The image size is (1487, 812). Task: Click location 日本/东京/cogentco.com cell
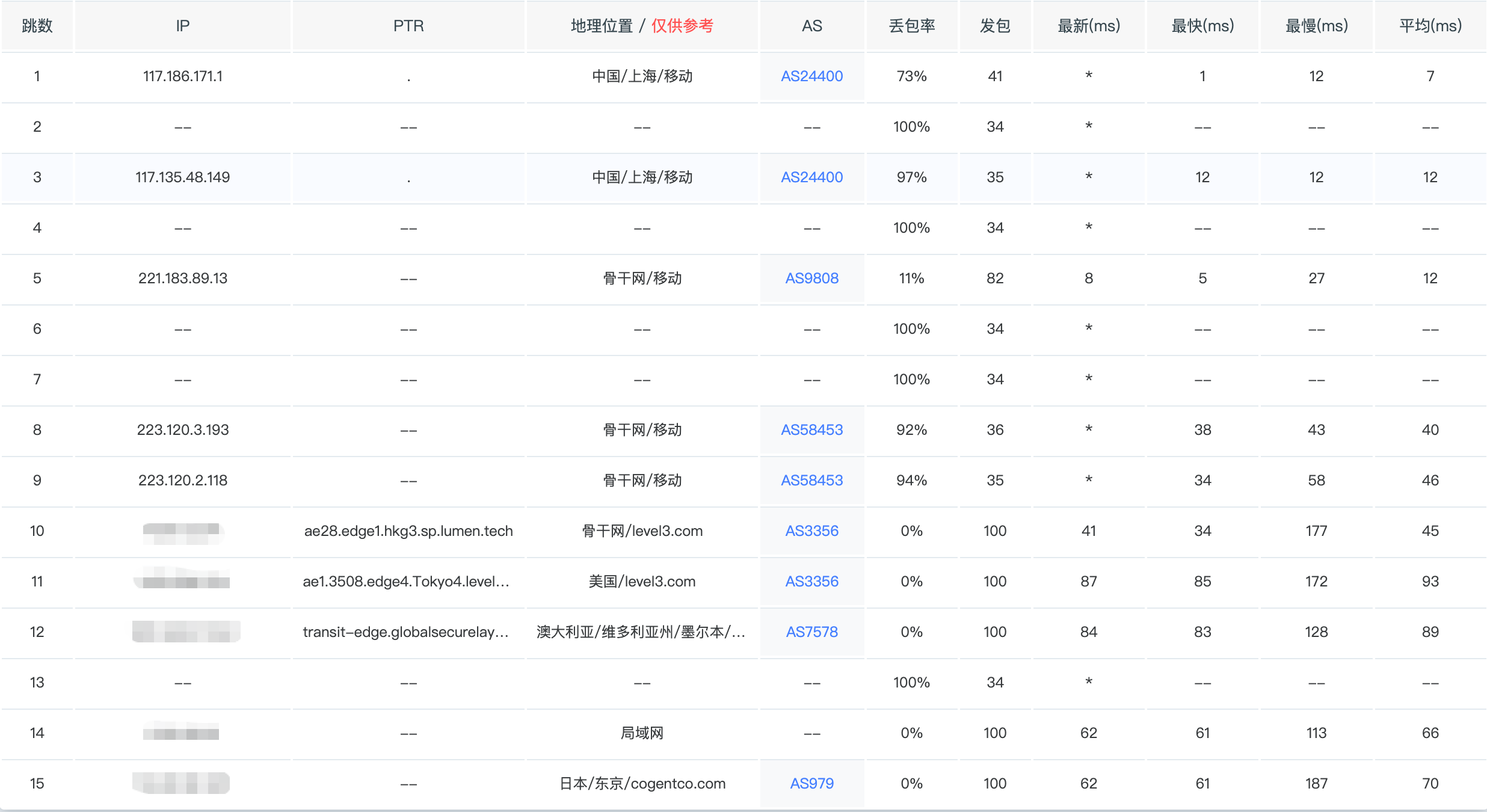[642, 784]
